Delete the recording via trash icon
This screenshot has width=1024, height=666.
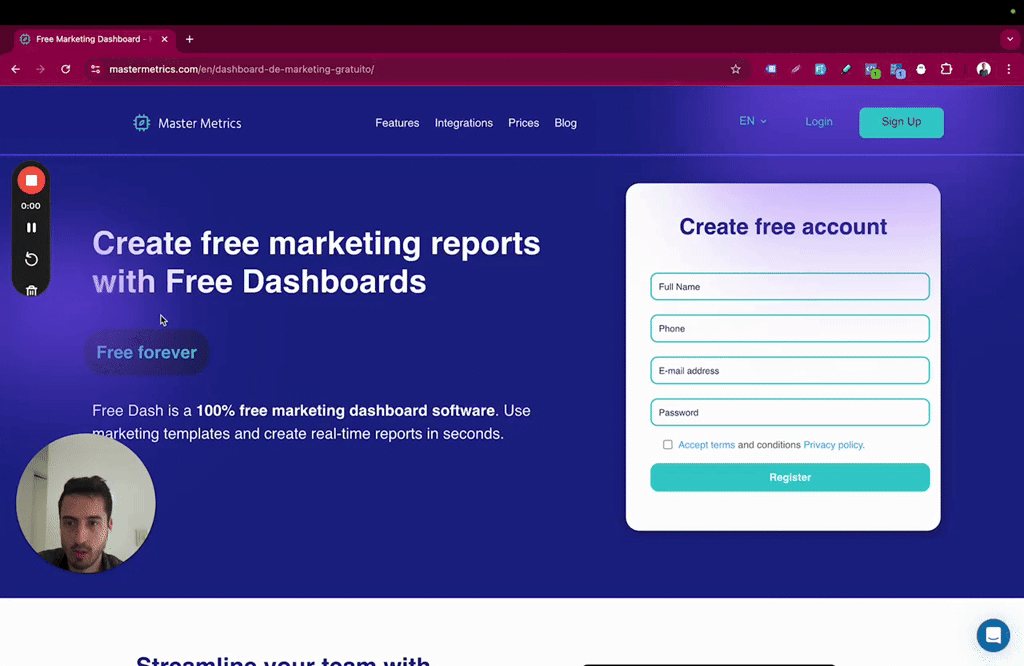tap(31, 290)
